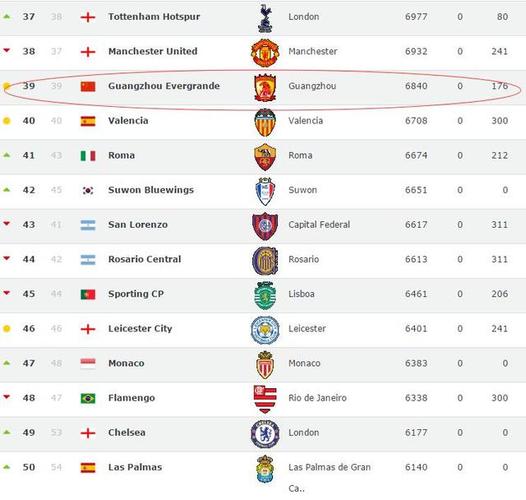Image resolution: width=526 pixels, height=500 pixels.
Task: Click the Roma wolf crest
Action: [265, 157]
